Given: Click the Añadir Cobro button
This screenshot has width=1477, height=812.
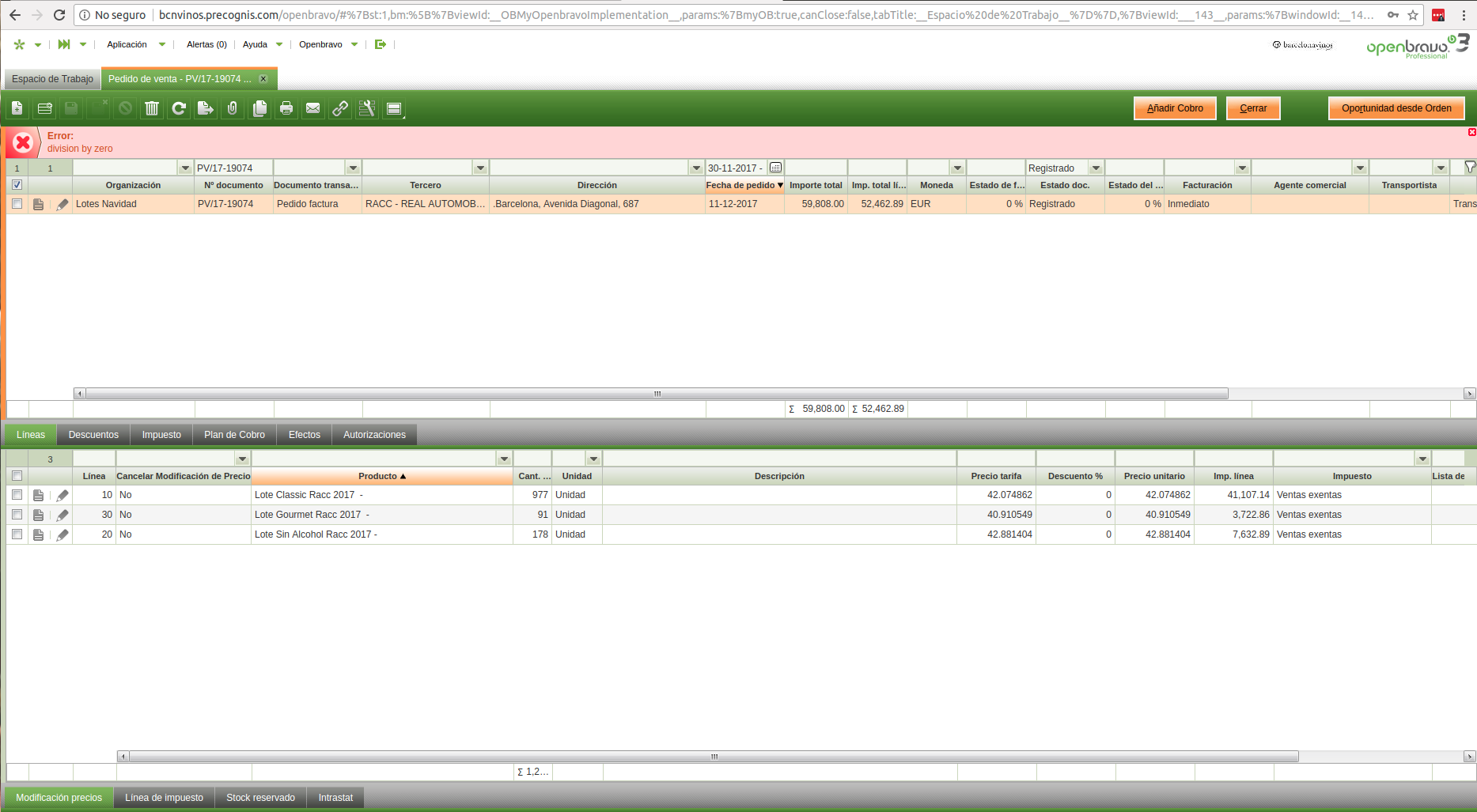Looking at the screenshot, I should pyautogui.click(x=1174, y=108).
